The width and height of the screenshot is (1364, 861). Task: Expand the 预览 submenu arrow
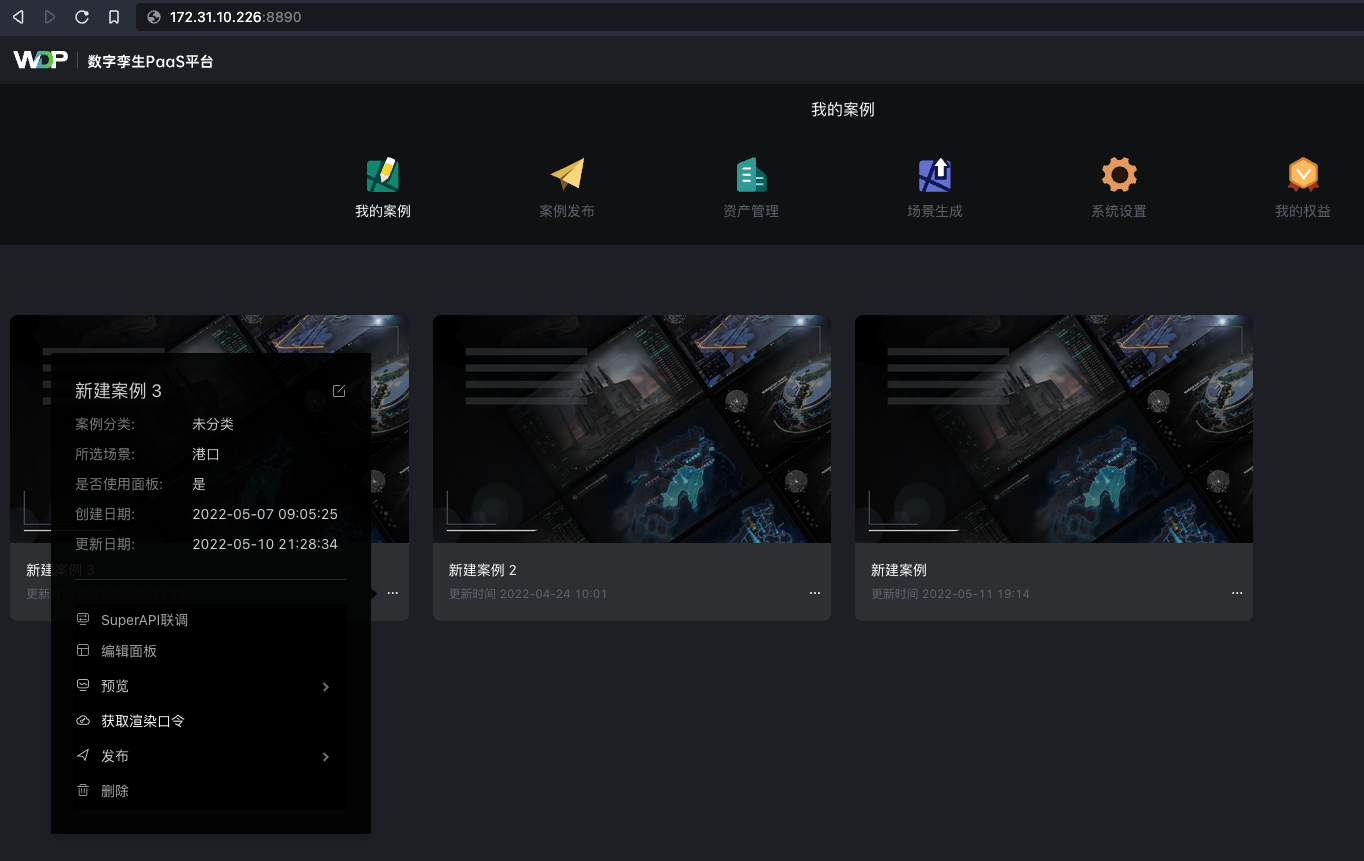pos(326,687)
